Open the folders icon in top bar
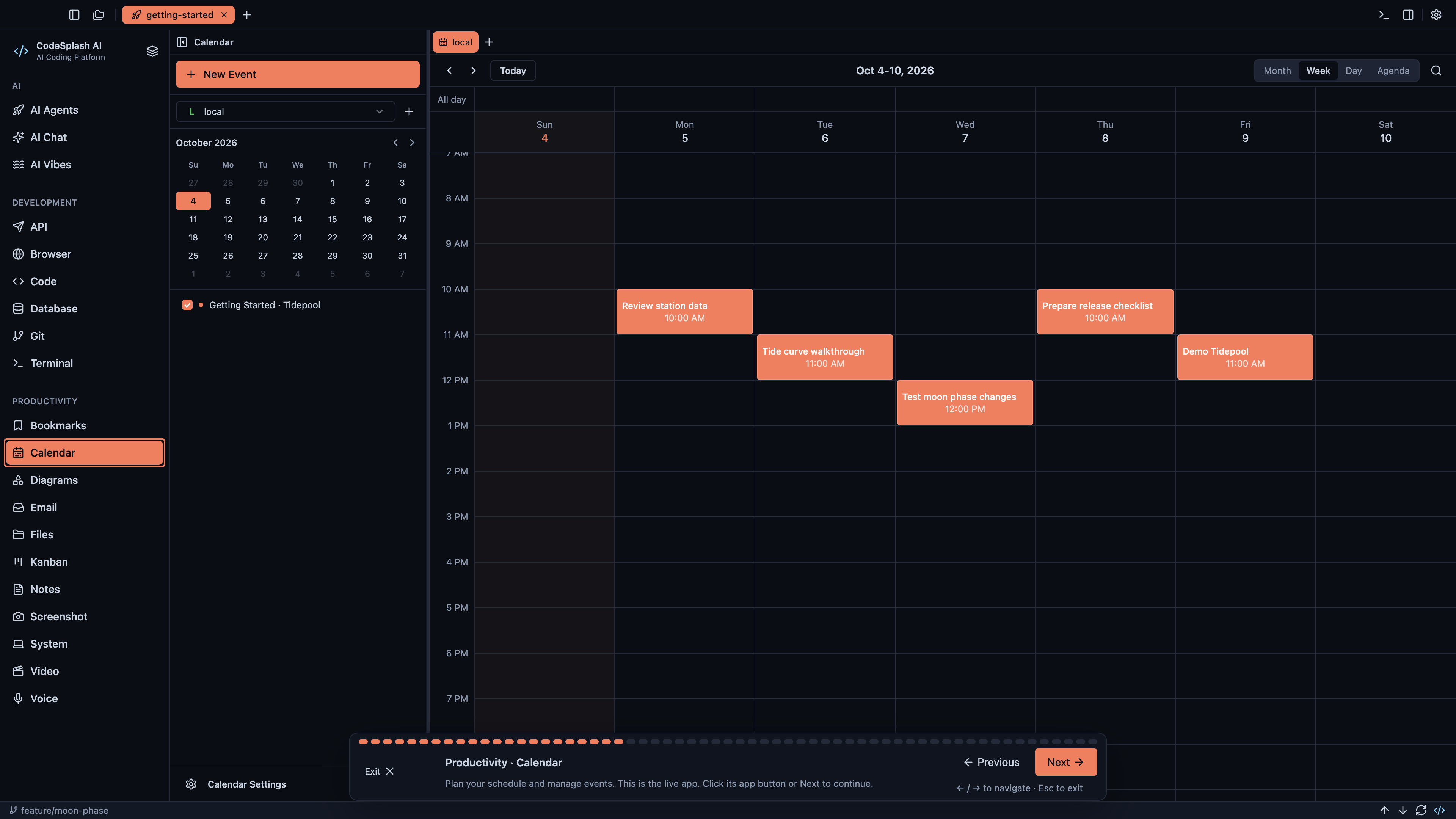This screenshot has width=1456, height=819. coord(99,15)
